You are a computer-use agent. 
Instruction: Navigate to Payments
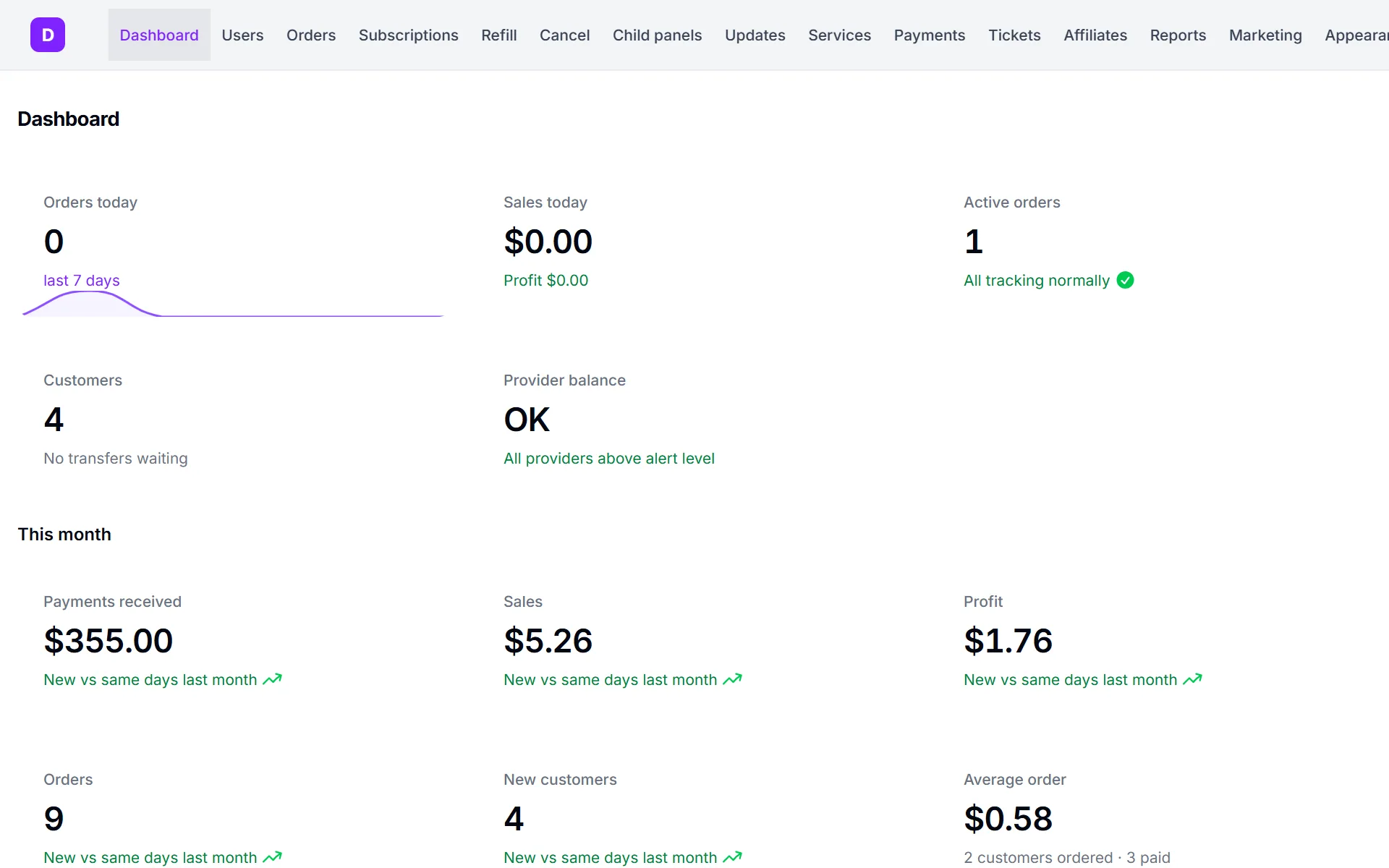[930, 35]
